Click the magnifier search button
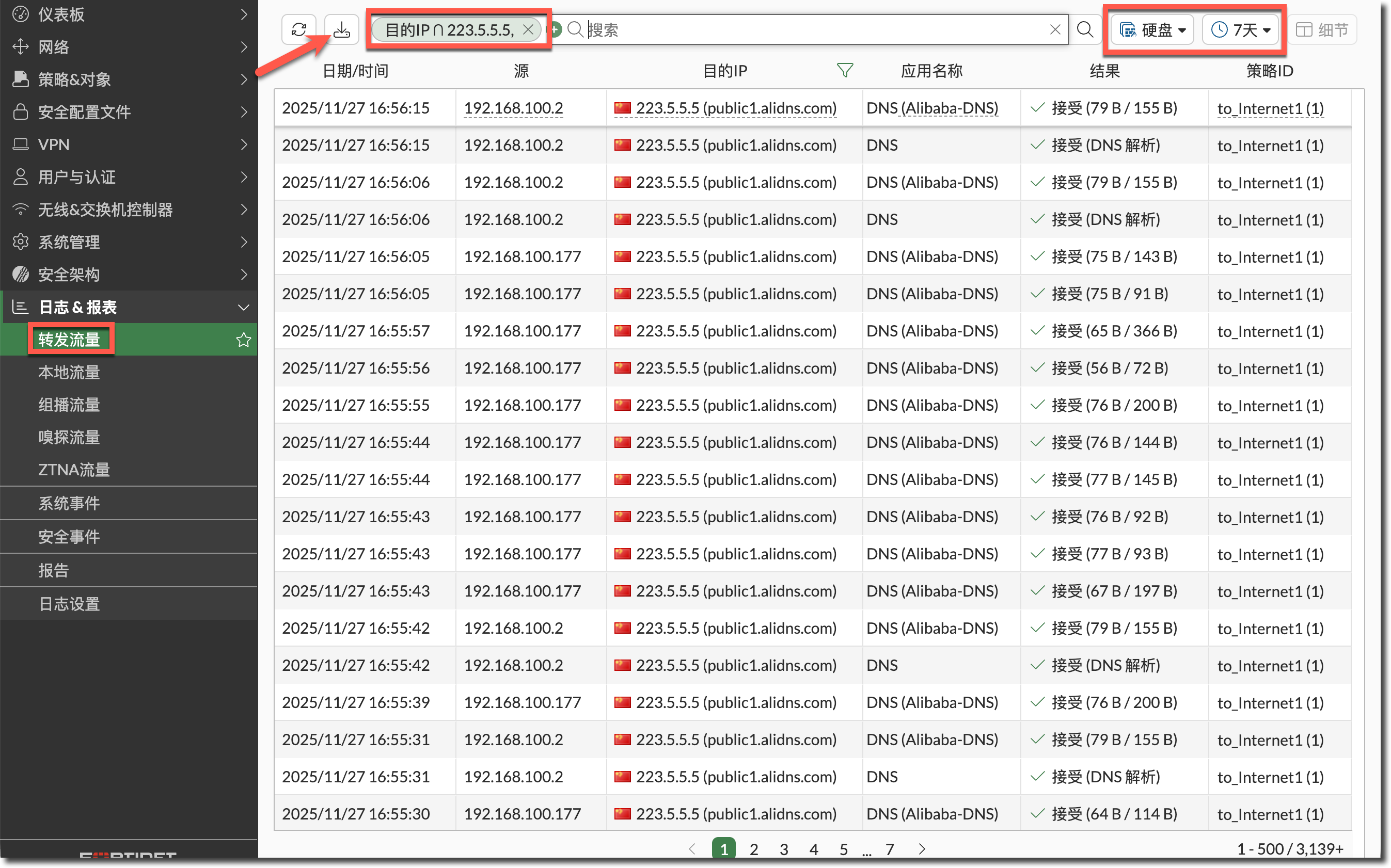Image resolution: width=1391 pixels, height=868 pixels. [x=1084, y=29]
